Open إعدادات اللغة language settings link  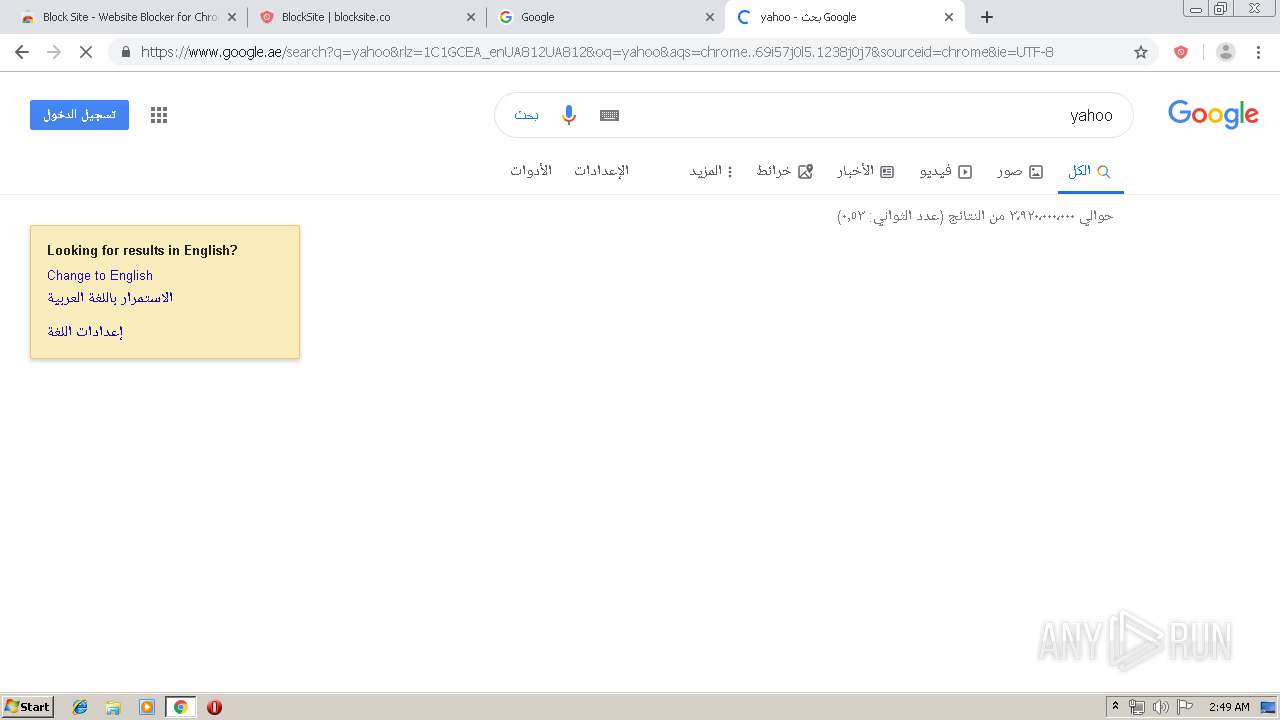coord(85,331)
